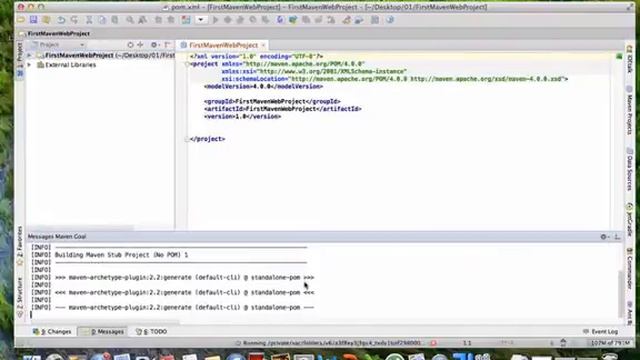Expand the FirstMavenWebProject tree node
Screen dimensions: 640x360
[x=29, y=55]
